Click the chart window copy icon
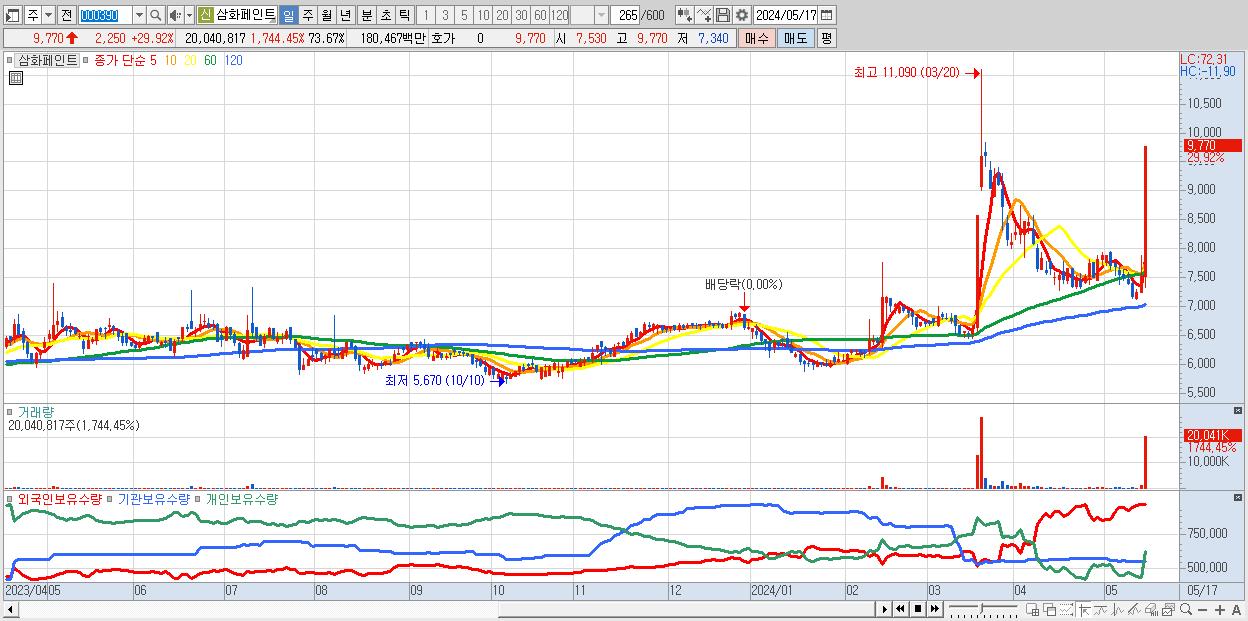This screenshot has height=621, width=1248. 1168,610
